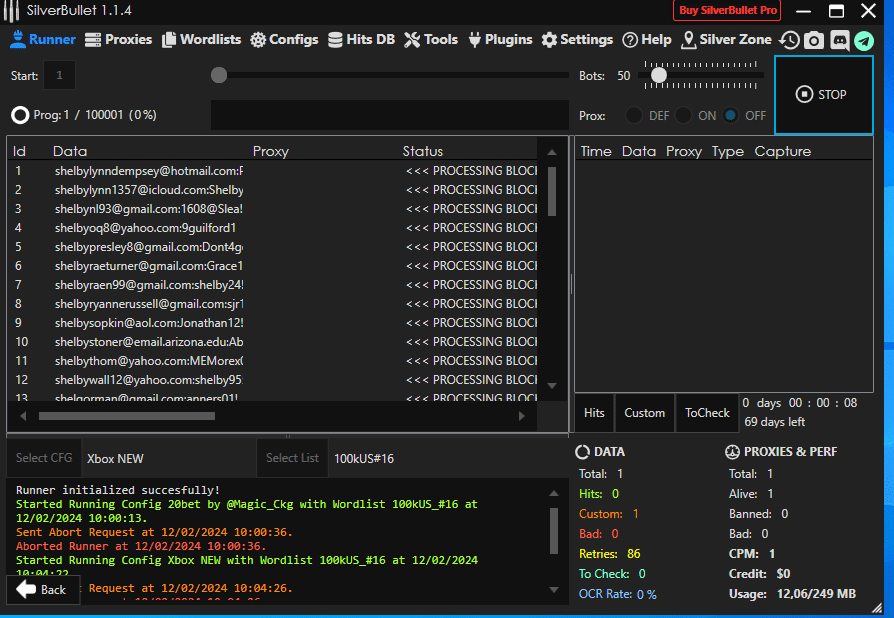Open the Hits DB section
Screen dimensions: 894x618
361,40
